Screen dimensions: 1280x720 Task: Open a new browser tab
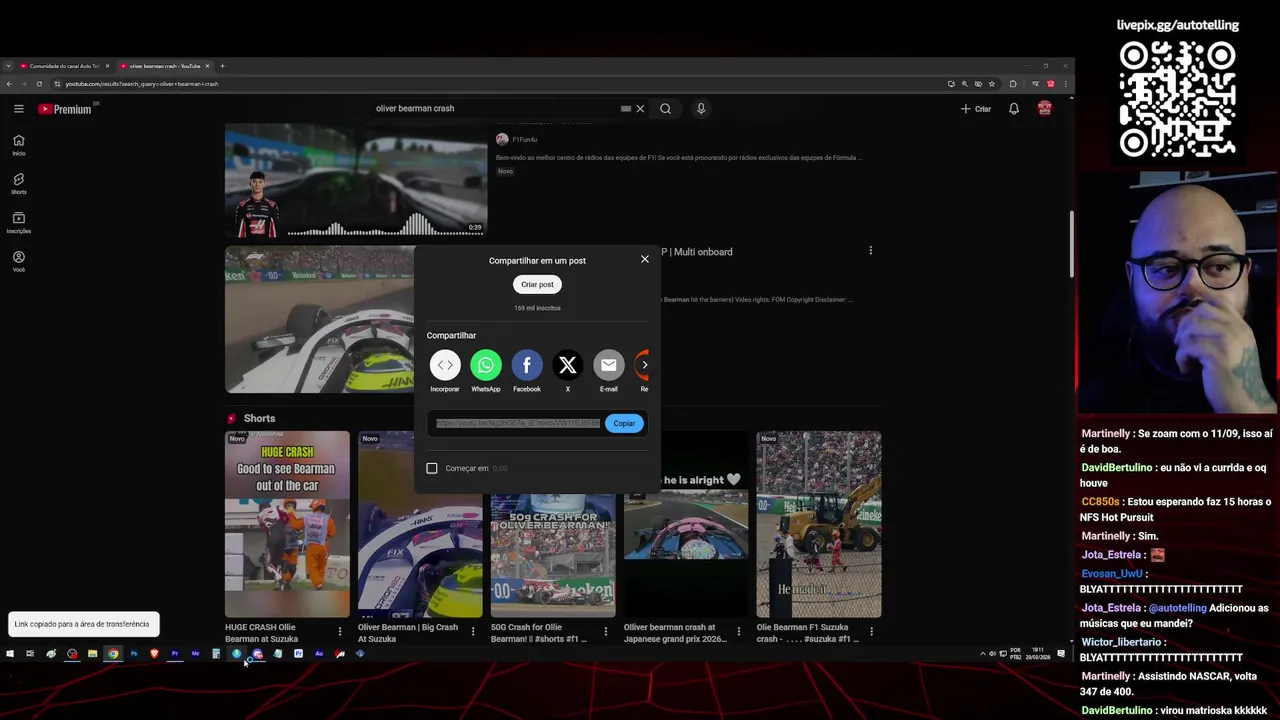pyautogui.click(x=222, y=66)
